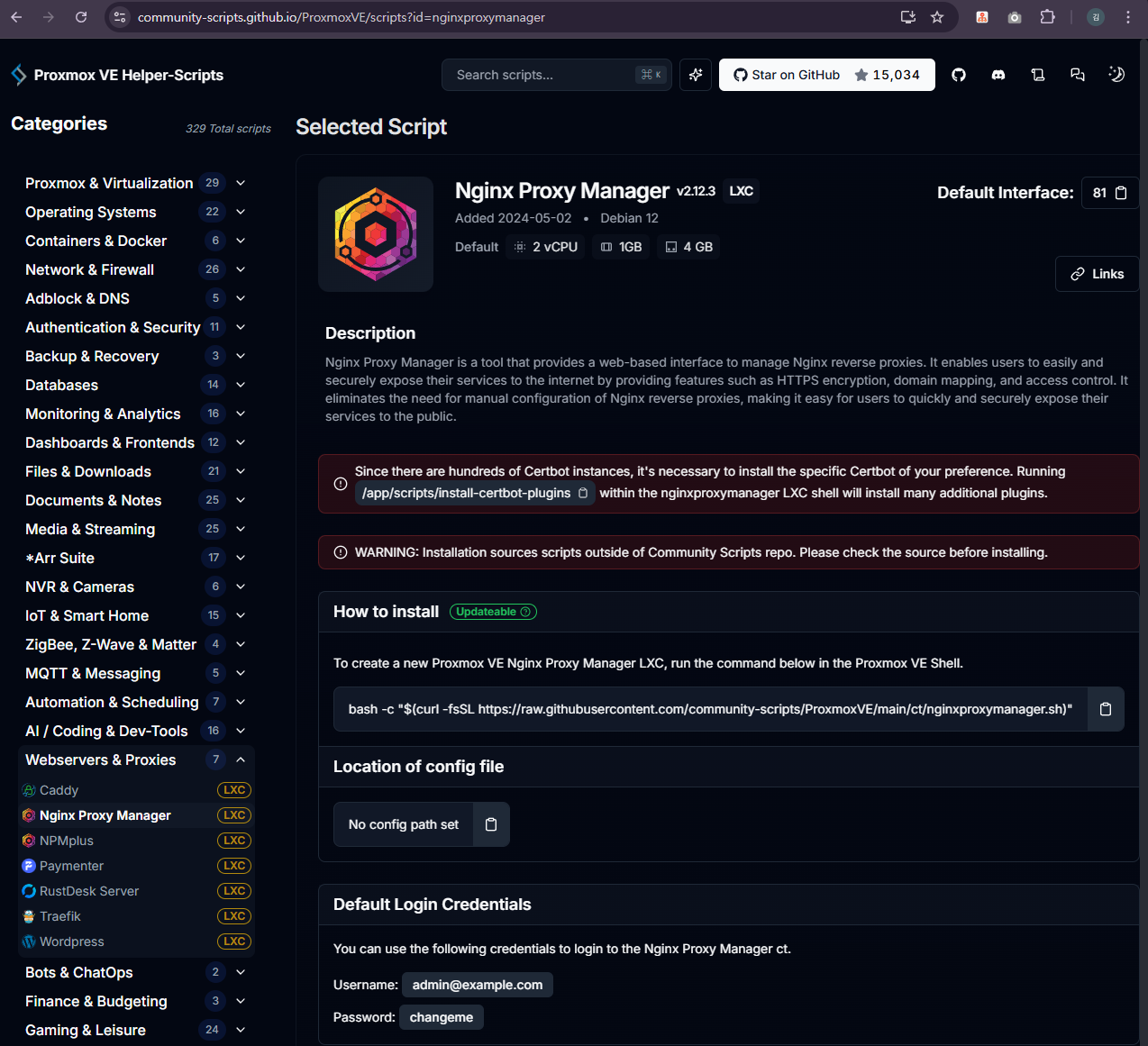Image resolution: width=1148 pixels, height=1046 pixels.
Task: Click the changelog scroll icon in the header
Action: [x=1038, y=75]
